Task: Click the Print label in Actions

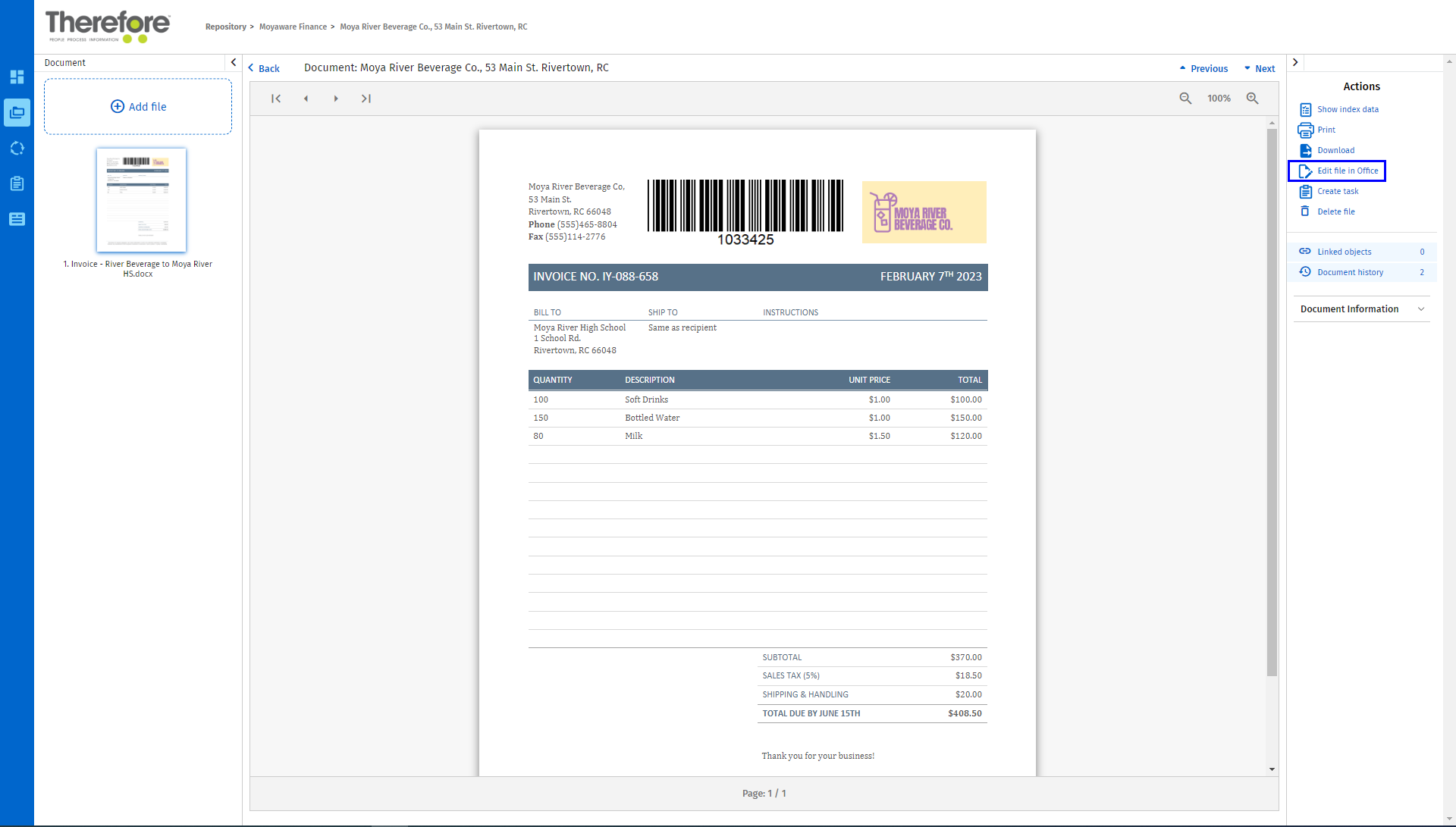Action: pos(1326,130)
